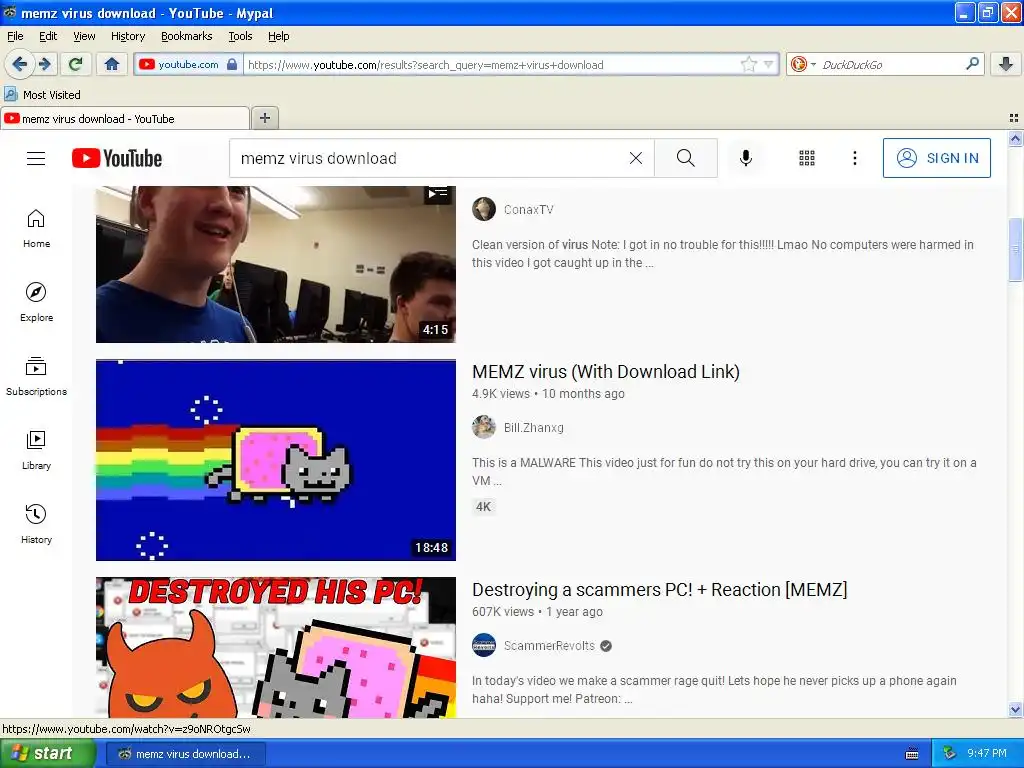This screenshot has width=1024, height=768.
Task: Open 'DESTROYED HIS PC!' video thumbnail
Action: click(276, 647)
